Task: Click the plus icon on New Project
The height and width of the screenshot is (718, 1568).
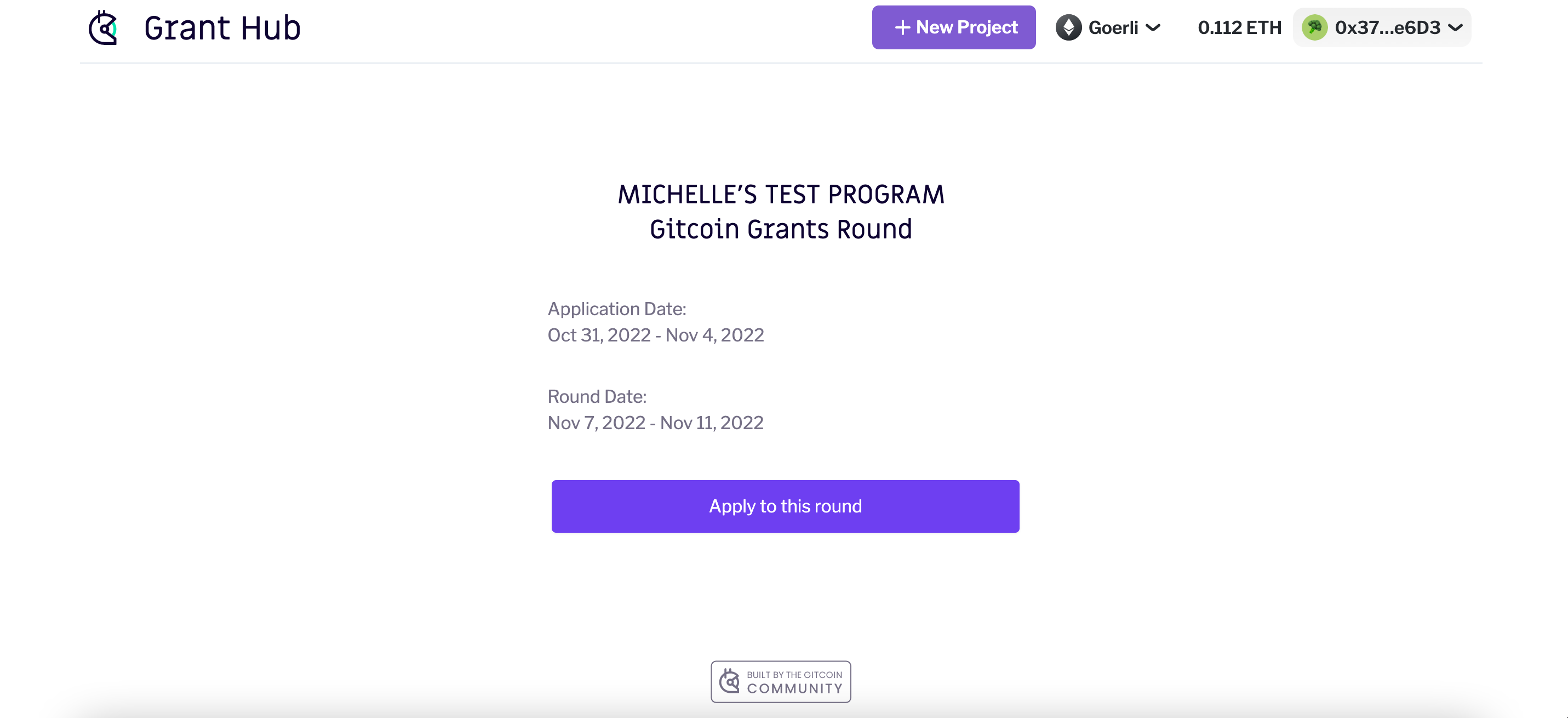Action: pos(902,27)
